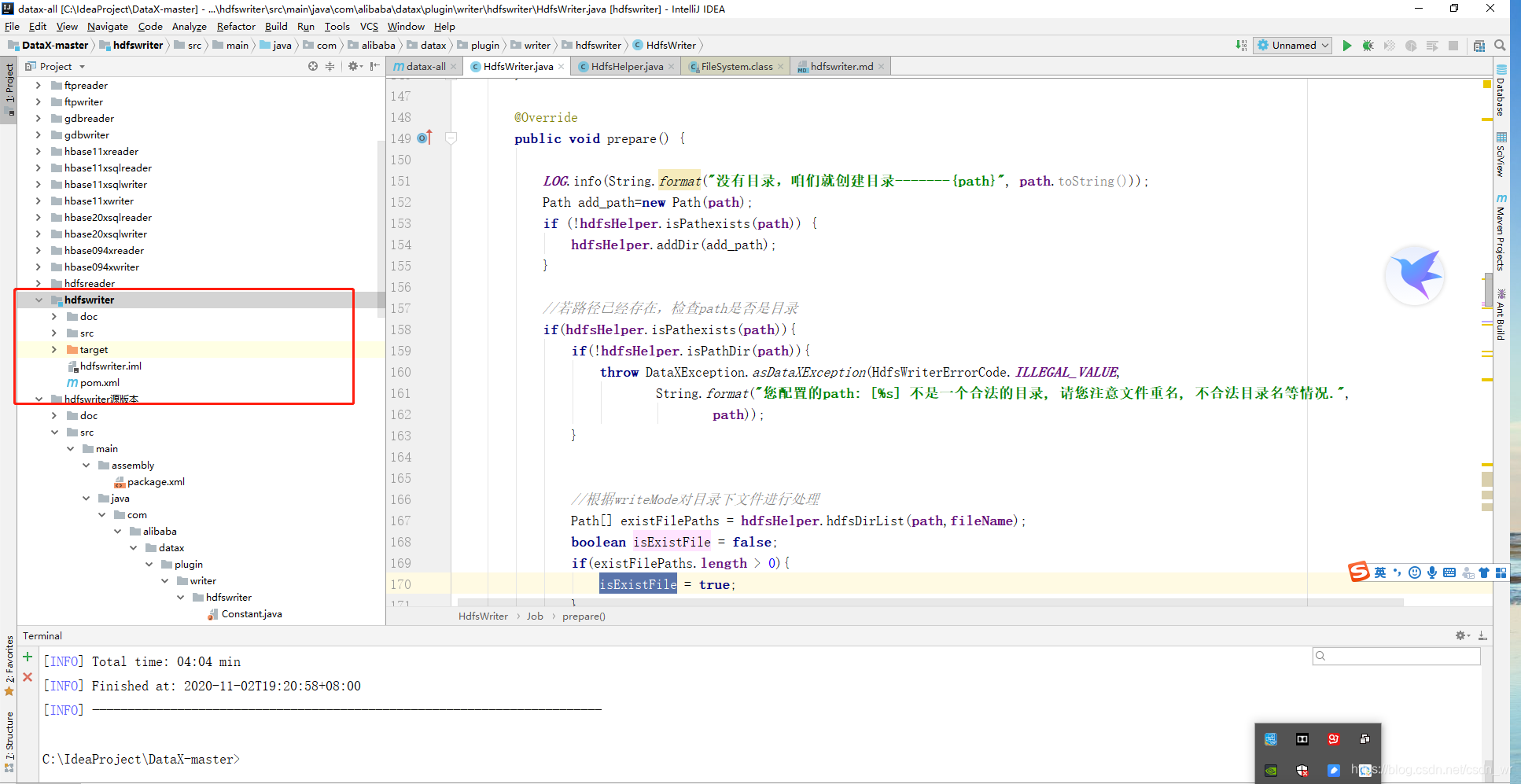Click the Build project icon with binary digits

pyautogui.click(x=1240, y=46)
